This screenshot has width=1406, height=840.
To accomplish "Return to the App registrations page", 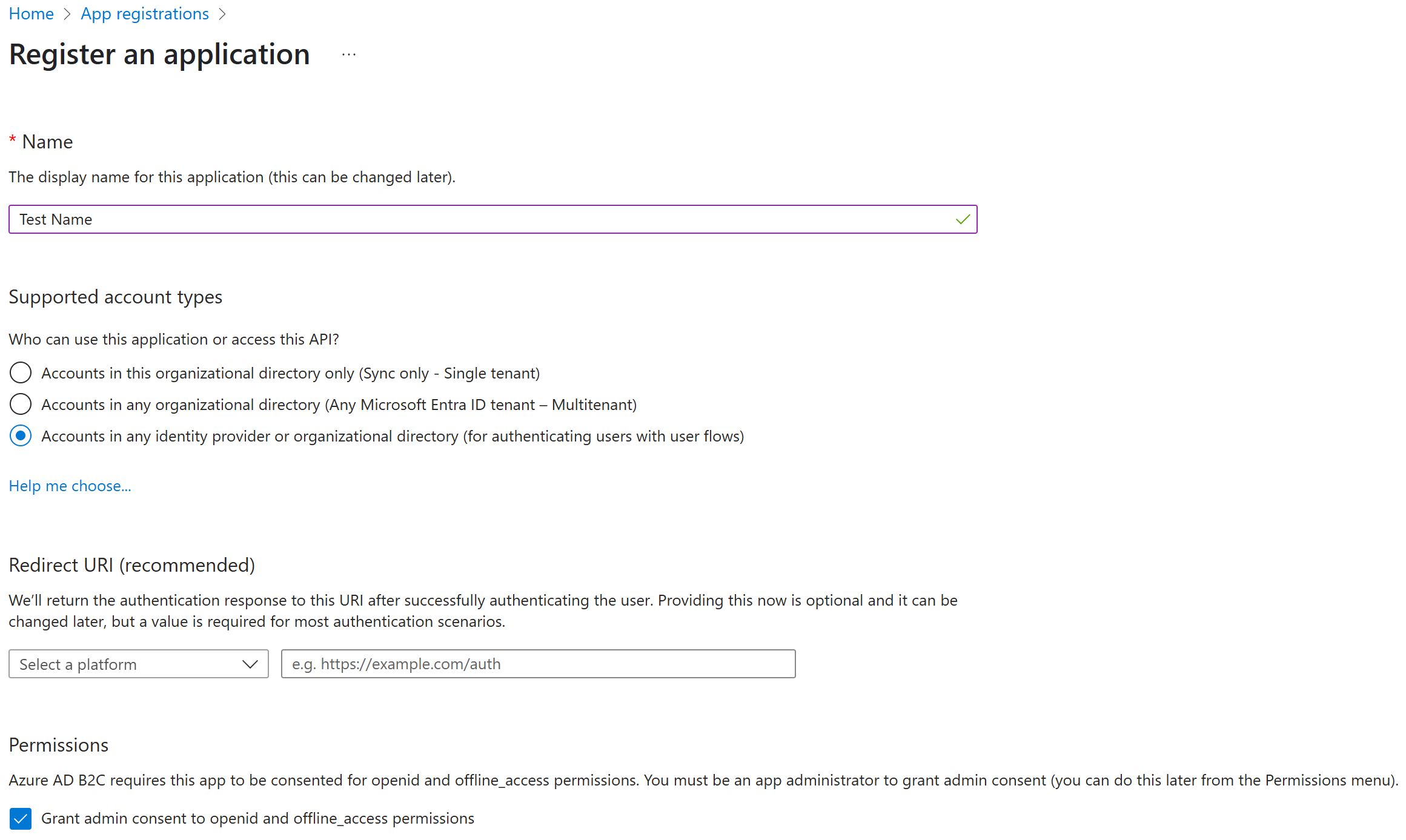I will point(144,13).
